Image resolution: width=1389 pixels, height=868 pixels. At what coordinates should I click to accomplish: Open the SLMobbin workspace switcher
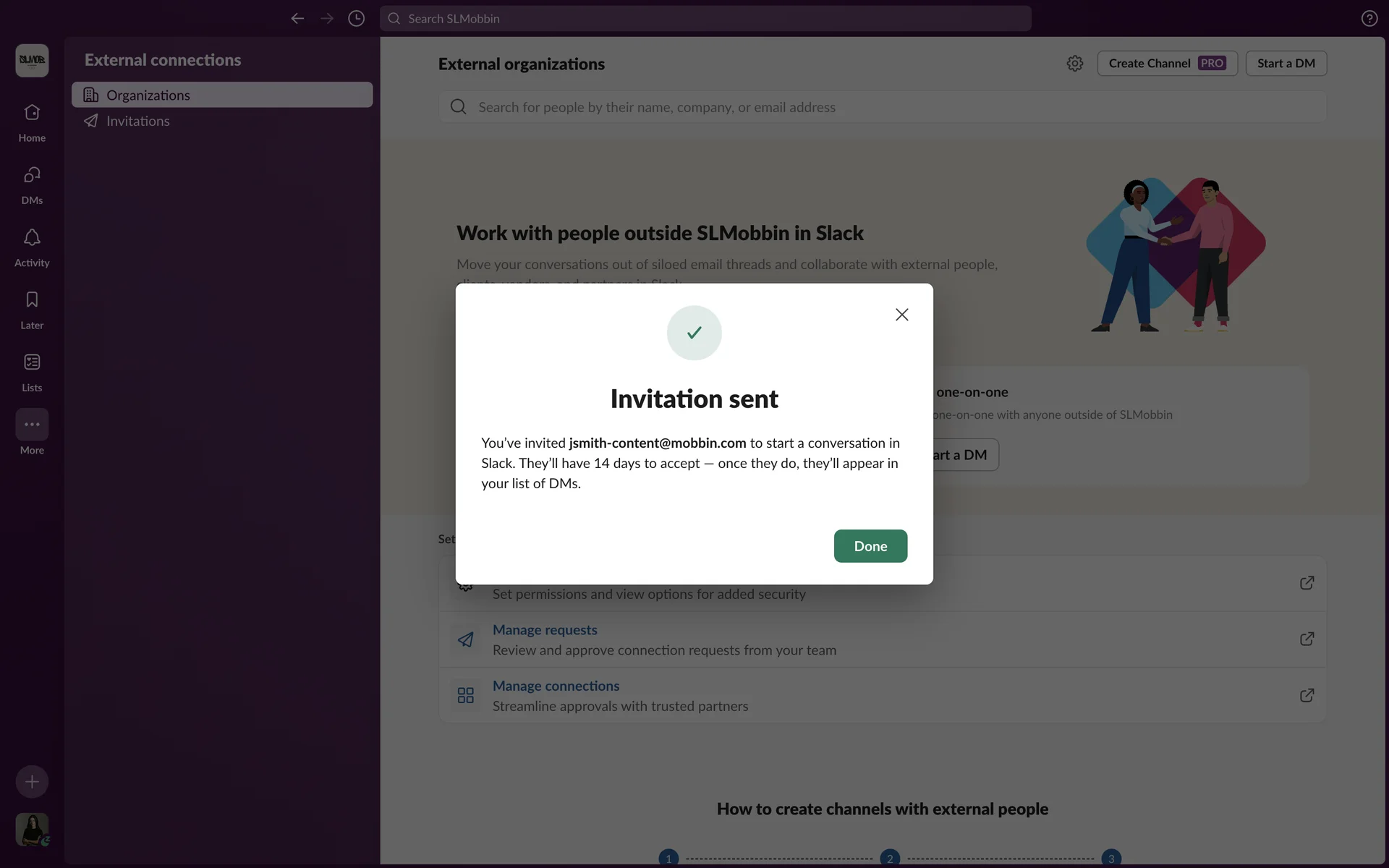pos(32,60)
